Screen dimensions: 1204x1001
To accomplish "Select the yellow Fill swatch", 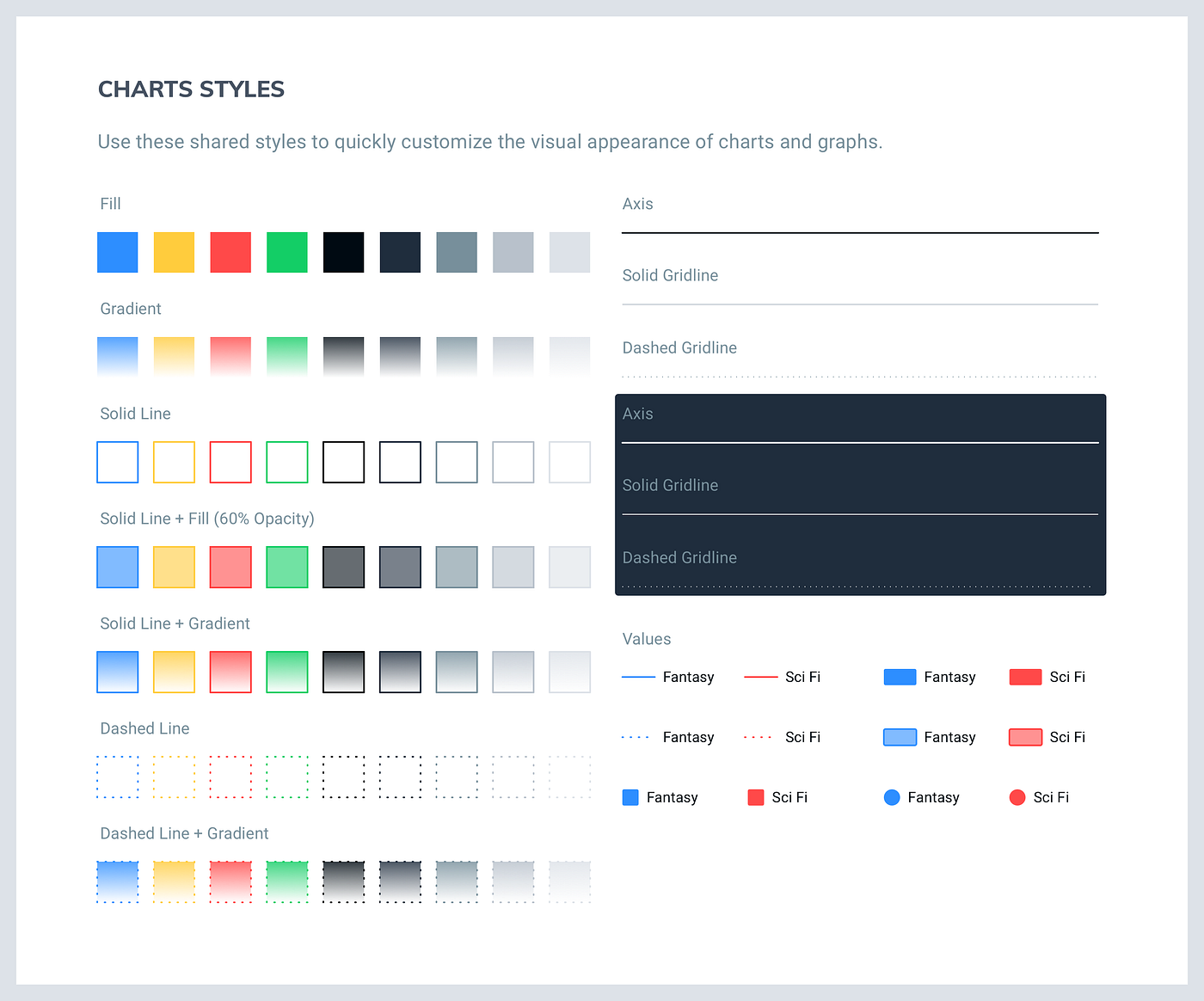I will [x=174, y=252].
